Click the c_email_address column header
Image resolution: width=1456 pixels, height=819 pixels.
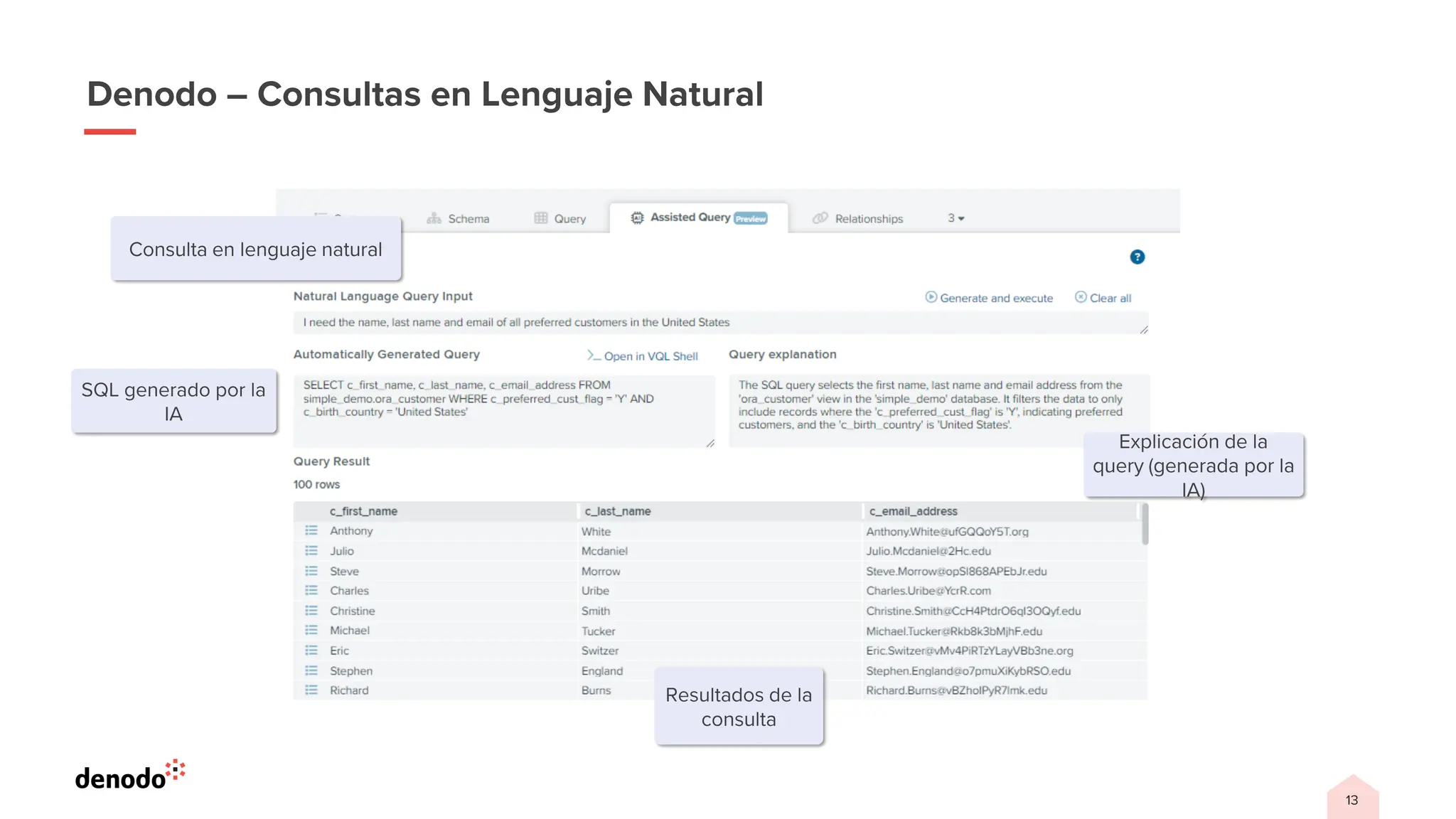(x=913, y=511)
